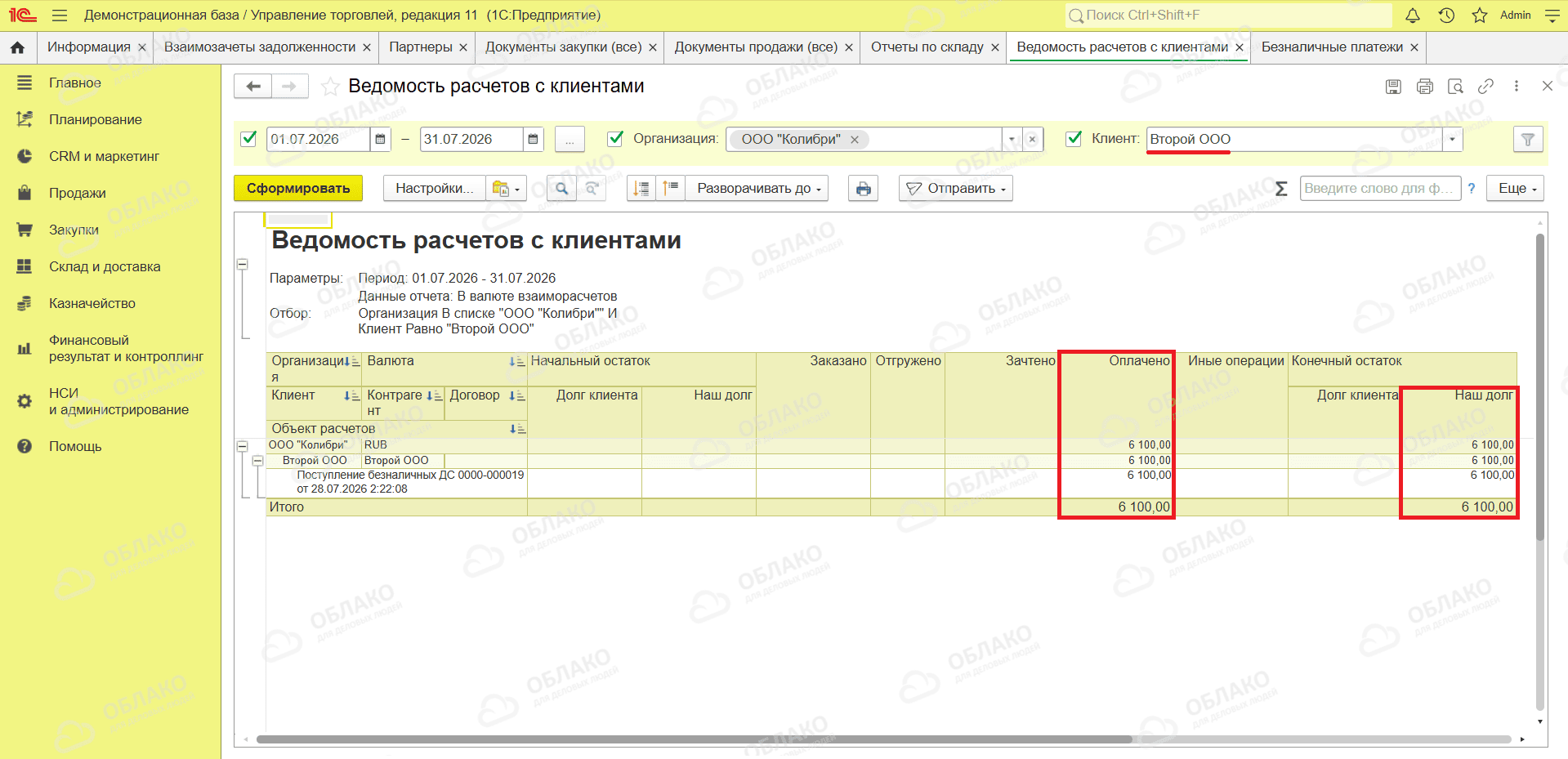
Task: Go to the home page icon
Action: coord(17,47)
